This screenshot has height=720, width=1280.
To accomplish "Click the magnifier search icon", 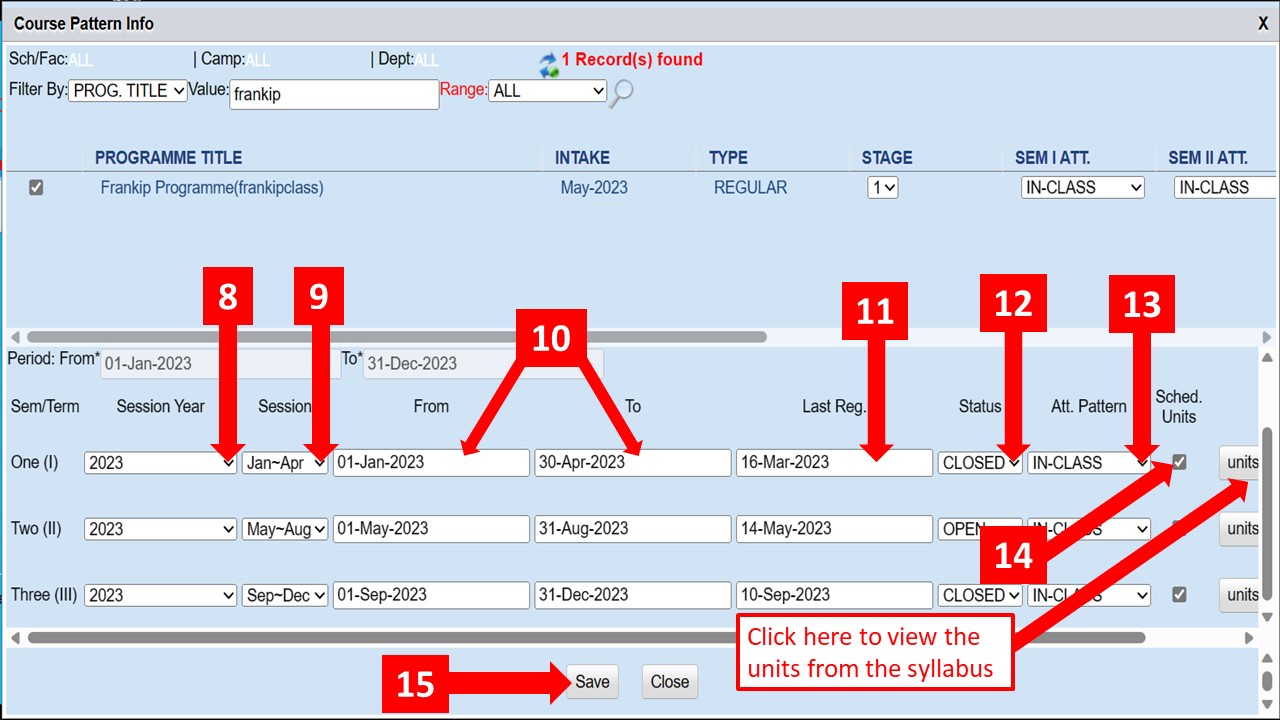I will point(622,93).
